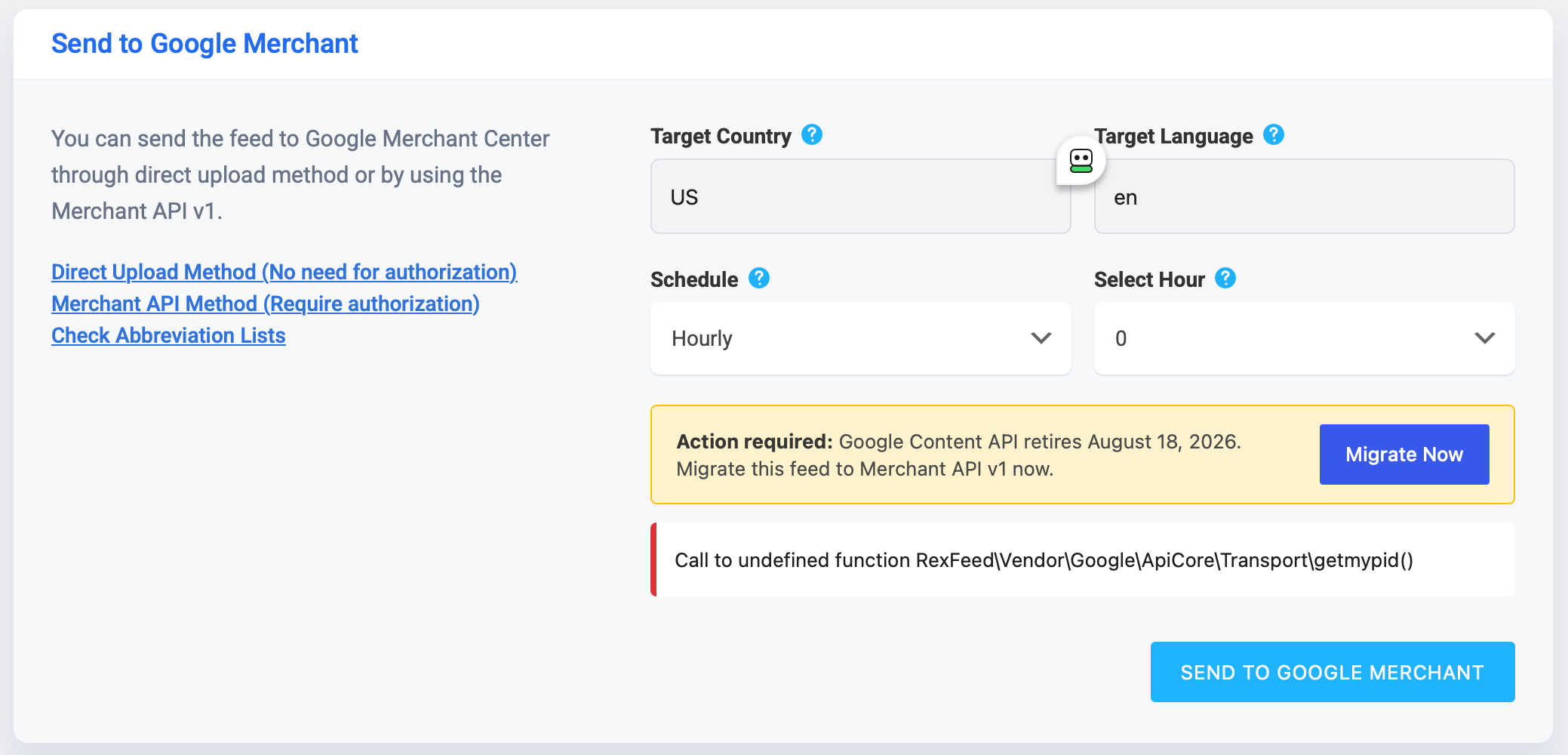This screenshot has width=1568, height=755.
Task: Expand the Select Hour chevron arrow
Action: 1485,338
